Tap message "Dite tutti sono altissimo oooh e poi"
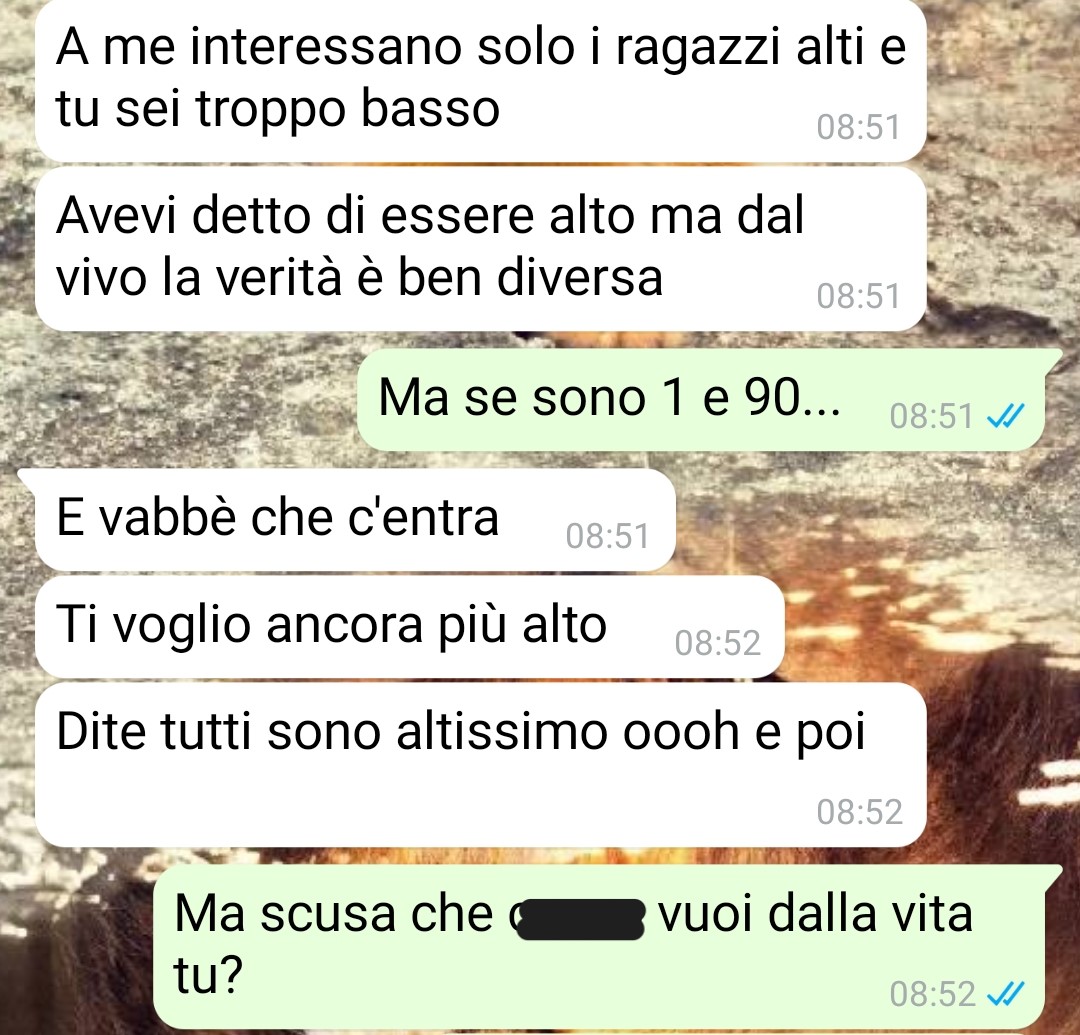 click(x=480, y=764)
